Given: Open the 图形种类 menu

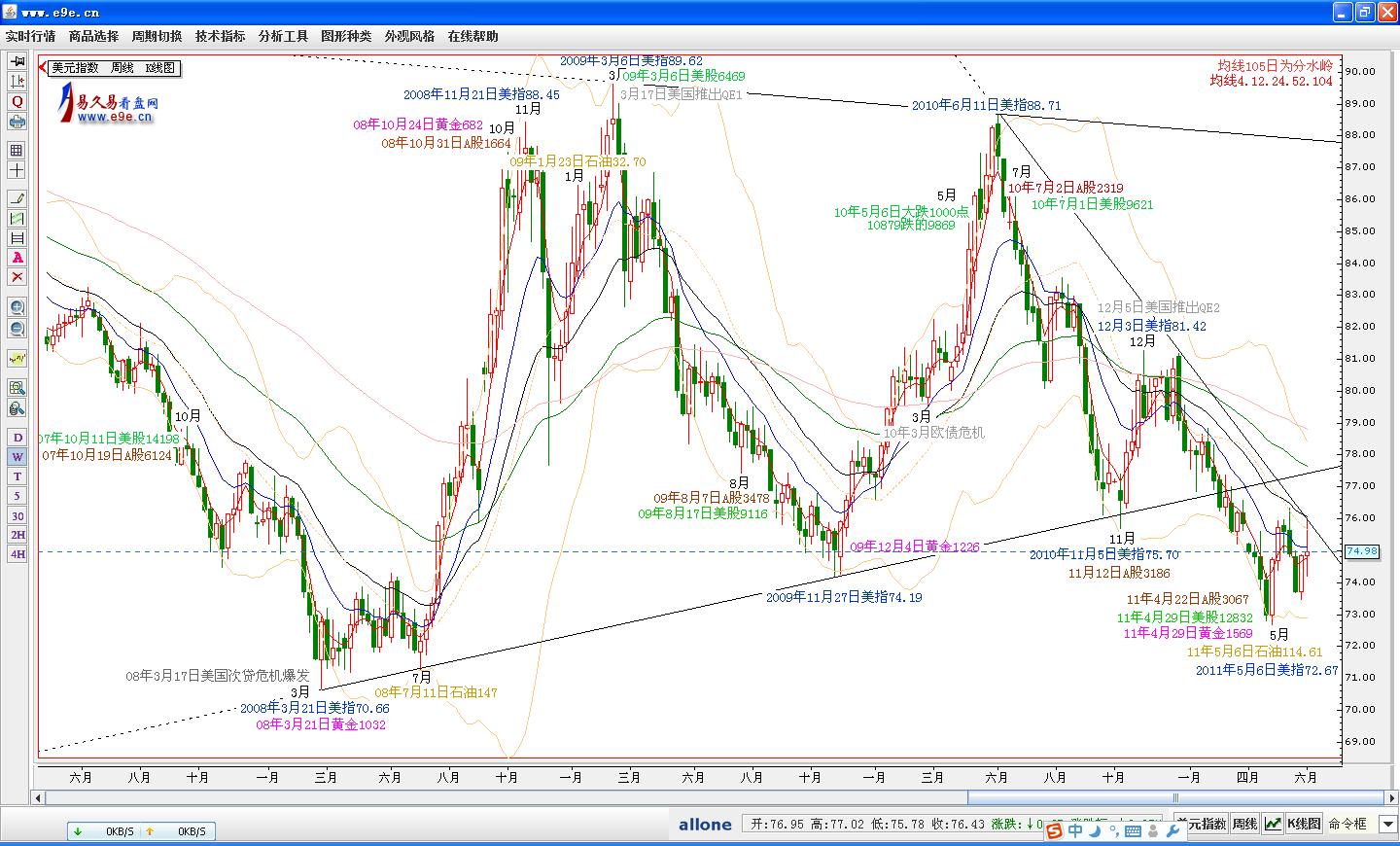Looking at the screenshot, I should pos(346,36).
